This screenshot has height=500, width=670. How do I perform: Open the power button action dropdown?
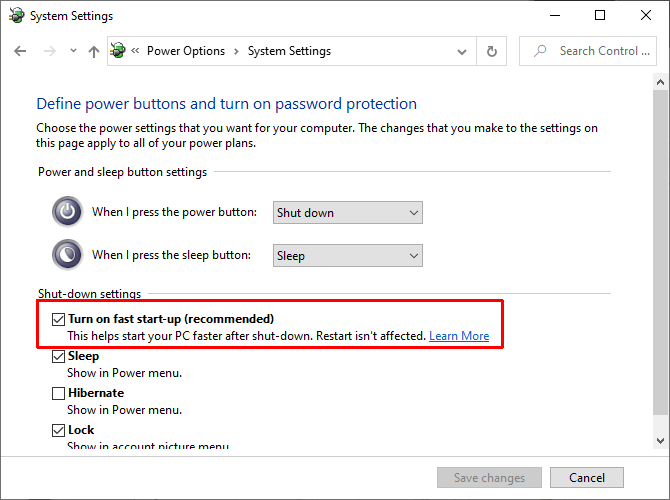click(348, 212)
